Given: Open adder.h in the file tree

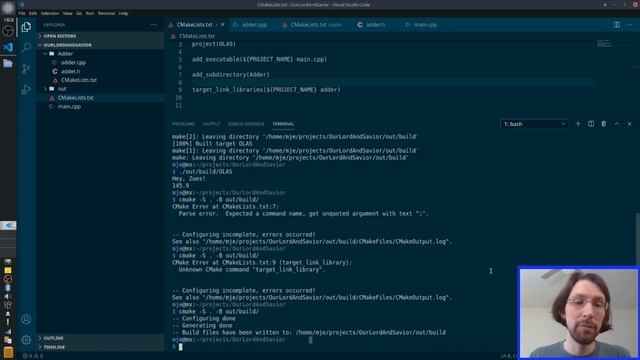Looking at the screenshot, I should [x=71, y=71].
